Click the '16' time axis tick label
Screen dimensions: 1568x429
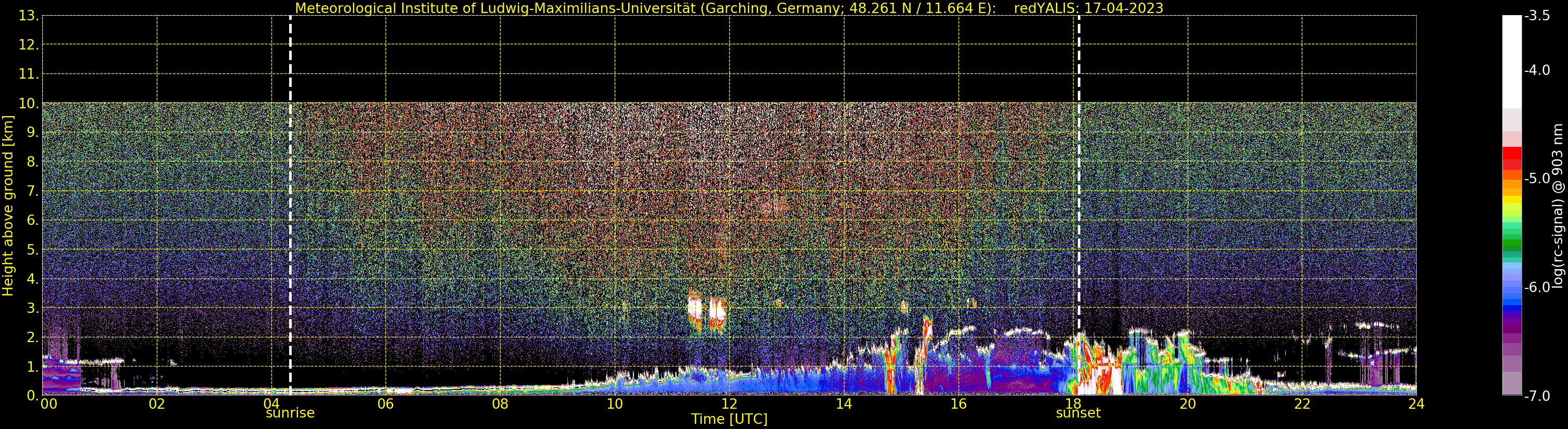959,404
